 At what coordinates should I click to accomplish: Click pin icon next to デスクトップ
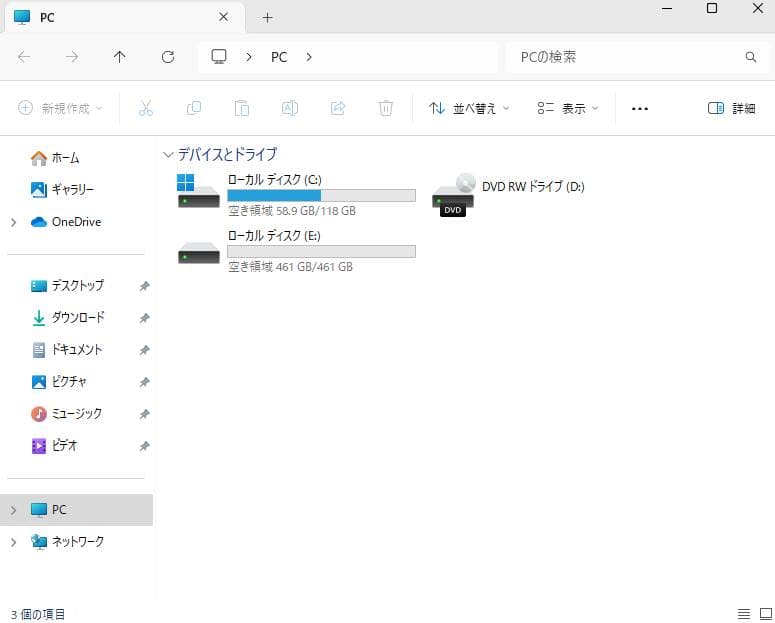(144, 286)
